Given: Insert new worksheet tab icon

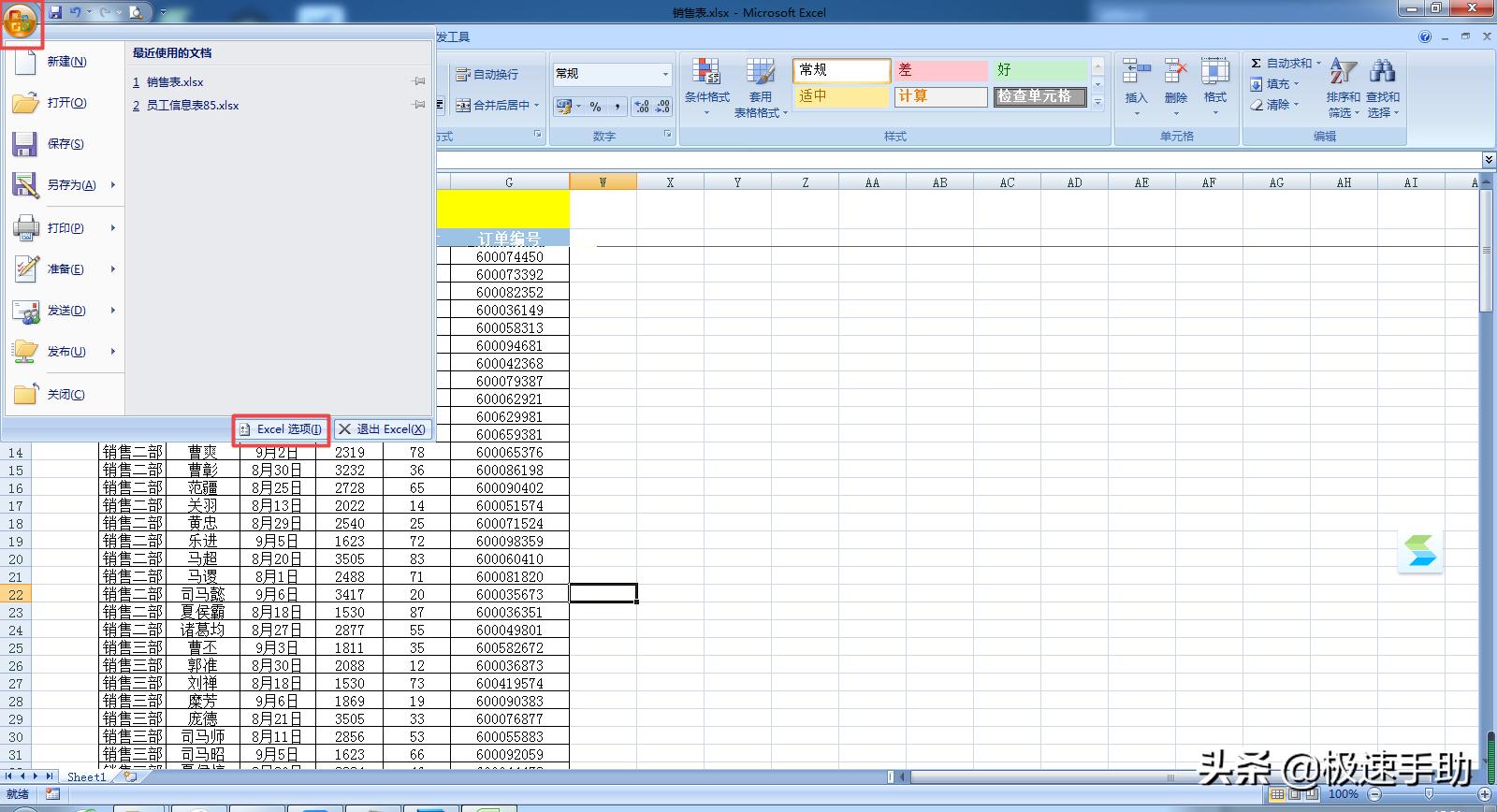Looking at the screenshot, I should (x=129, y=776).
